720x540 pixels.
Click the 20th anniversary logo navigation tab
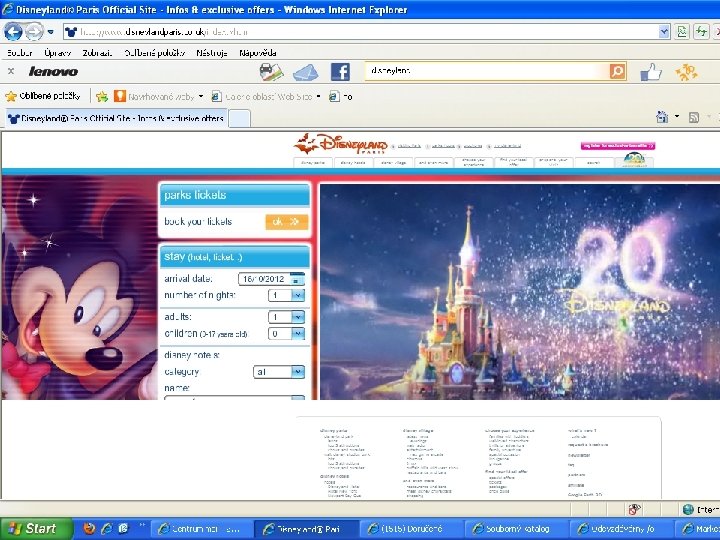click(x=634, y=160)
